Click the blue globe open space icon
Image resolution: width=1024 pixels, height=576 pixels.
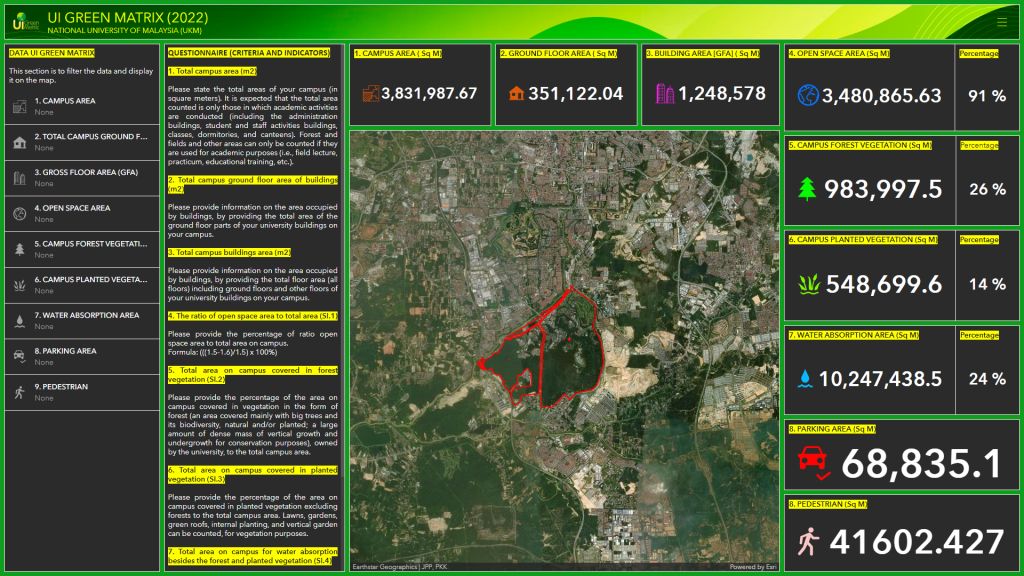coord(808,95)
